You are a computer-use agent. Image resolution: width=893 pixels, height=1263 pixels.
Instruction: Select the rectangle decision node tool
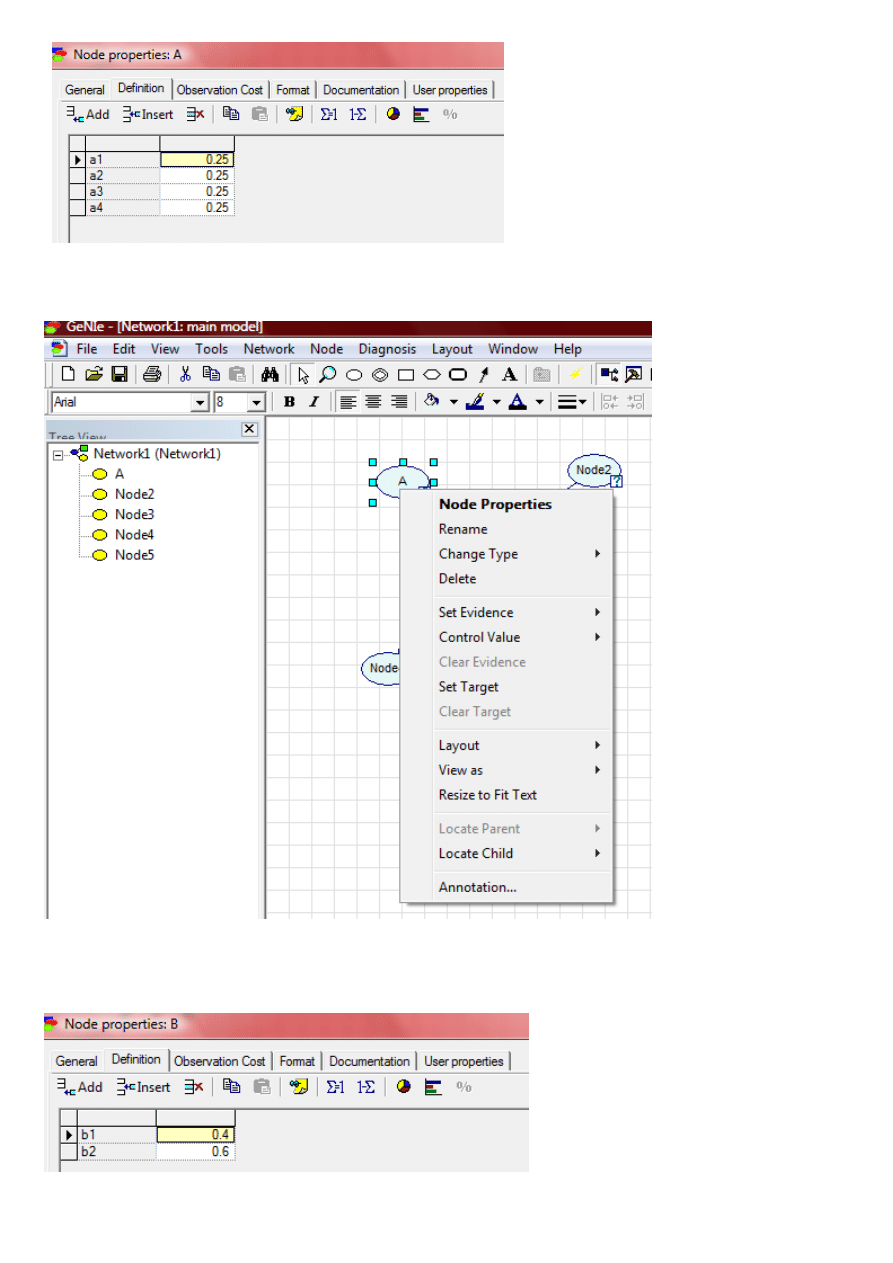[x=405, y=375]
